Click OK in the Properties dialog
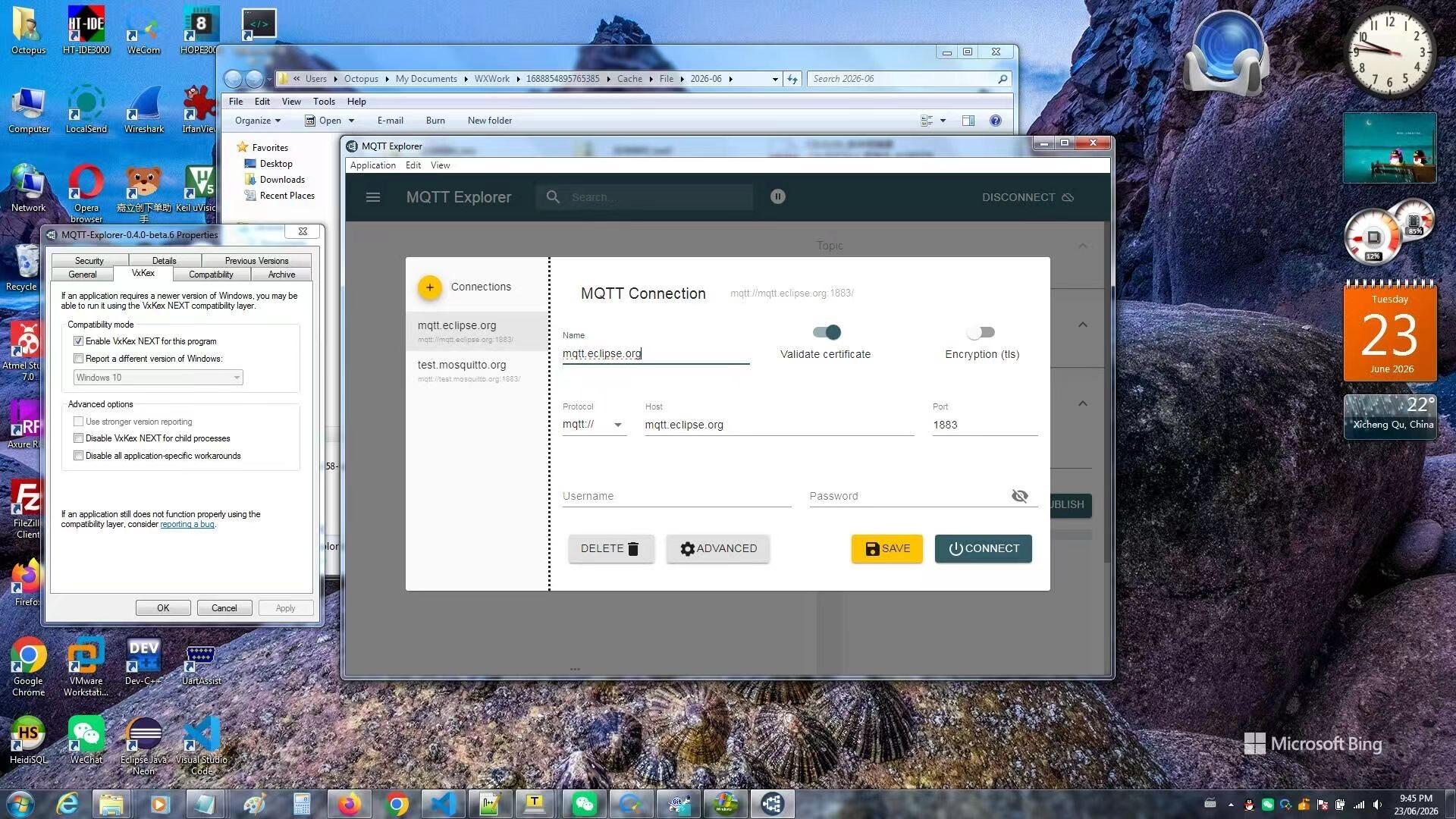The image size is (1456, 819). click(x=163, y=608)
